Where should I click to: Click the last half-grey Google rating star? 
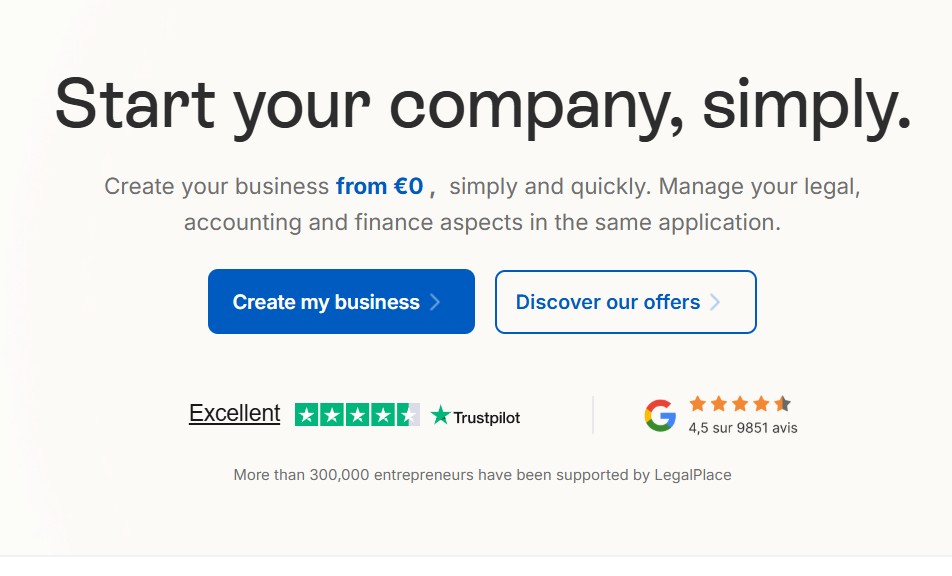pos(782,404)
